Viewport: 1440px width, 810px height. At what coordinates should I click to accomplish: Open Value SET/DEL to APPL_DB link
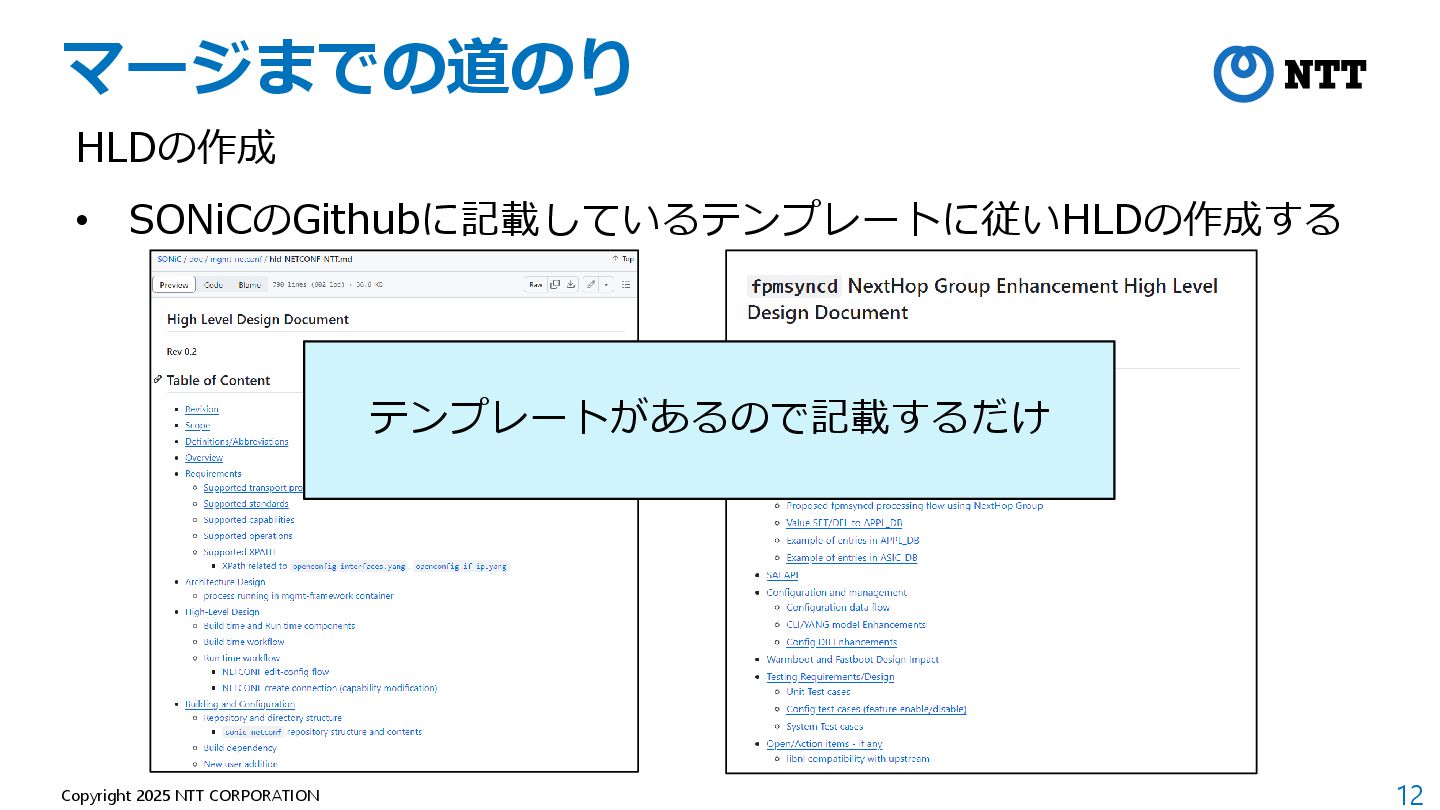point(845,523)
